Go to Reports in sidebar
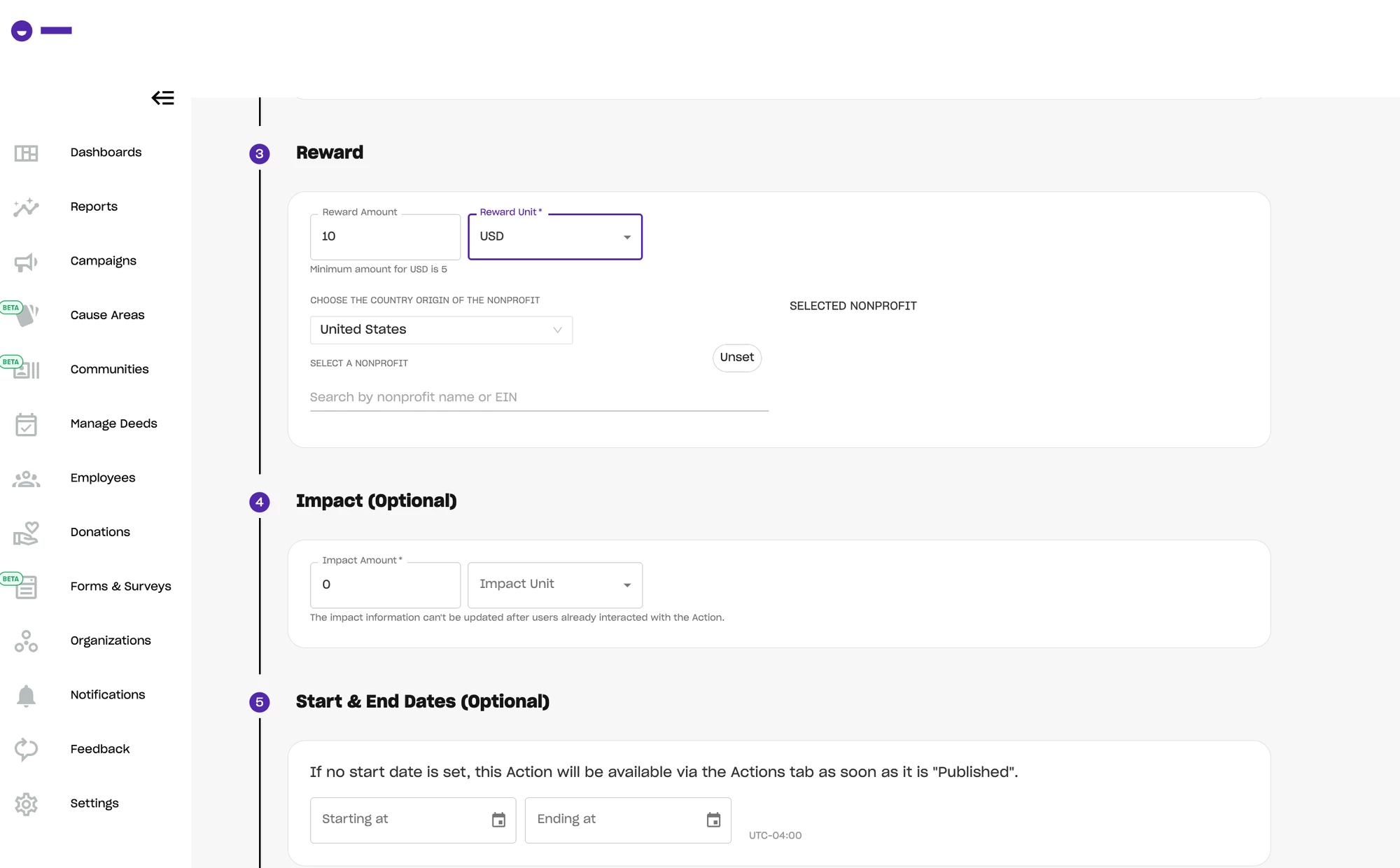 point(94,206)
